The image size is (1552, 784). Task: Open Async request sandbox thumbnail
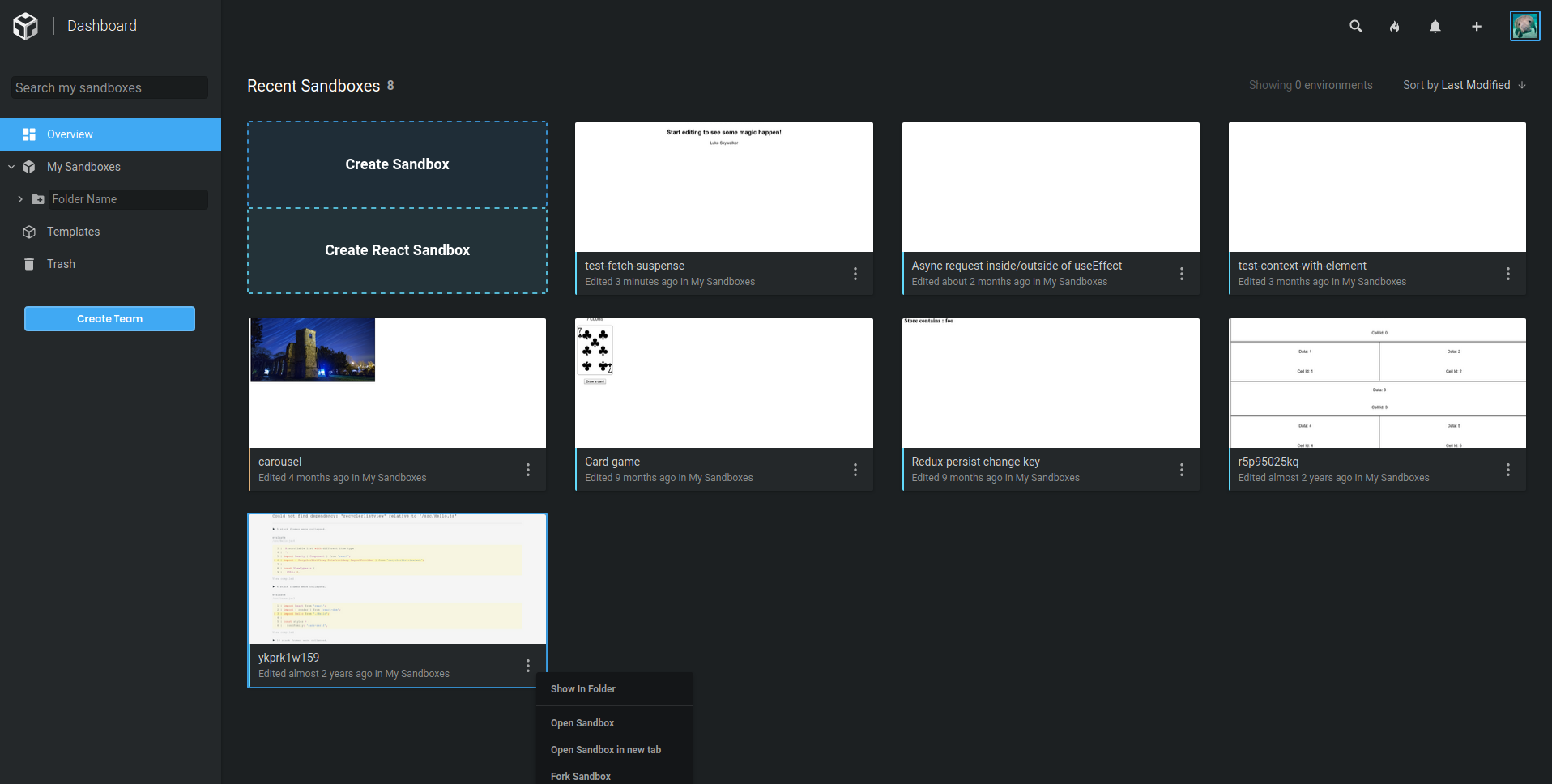coord(1051,187)
